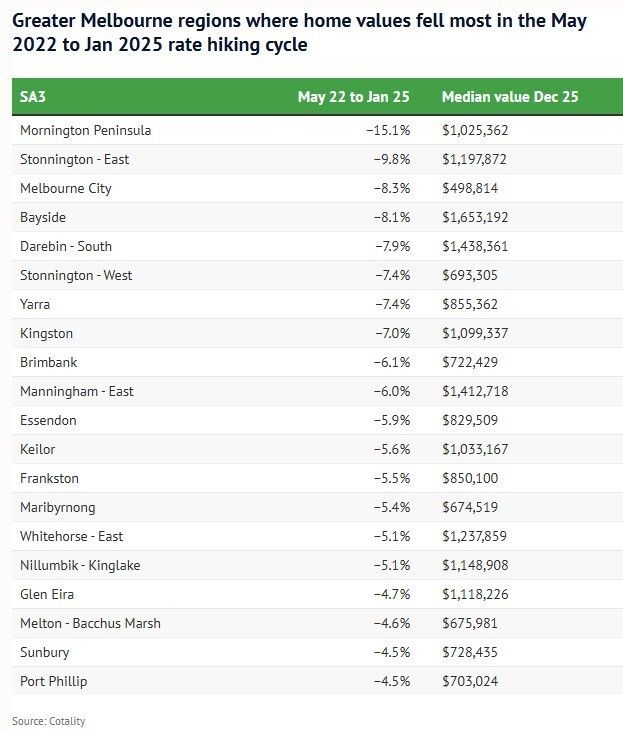Click Manningham - East median value

point(483,391)
